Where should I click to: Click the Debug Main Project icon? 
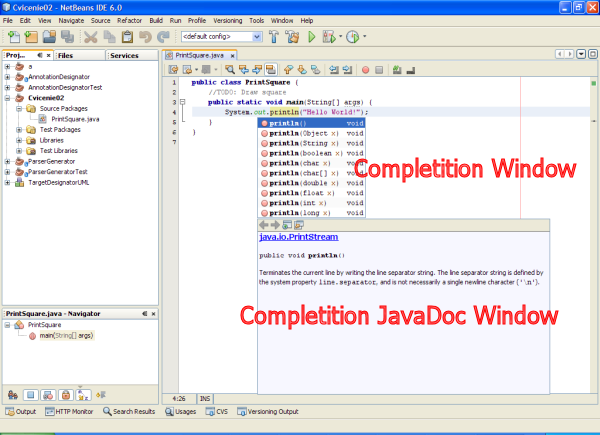pos(329,37)
